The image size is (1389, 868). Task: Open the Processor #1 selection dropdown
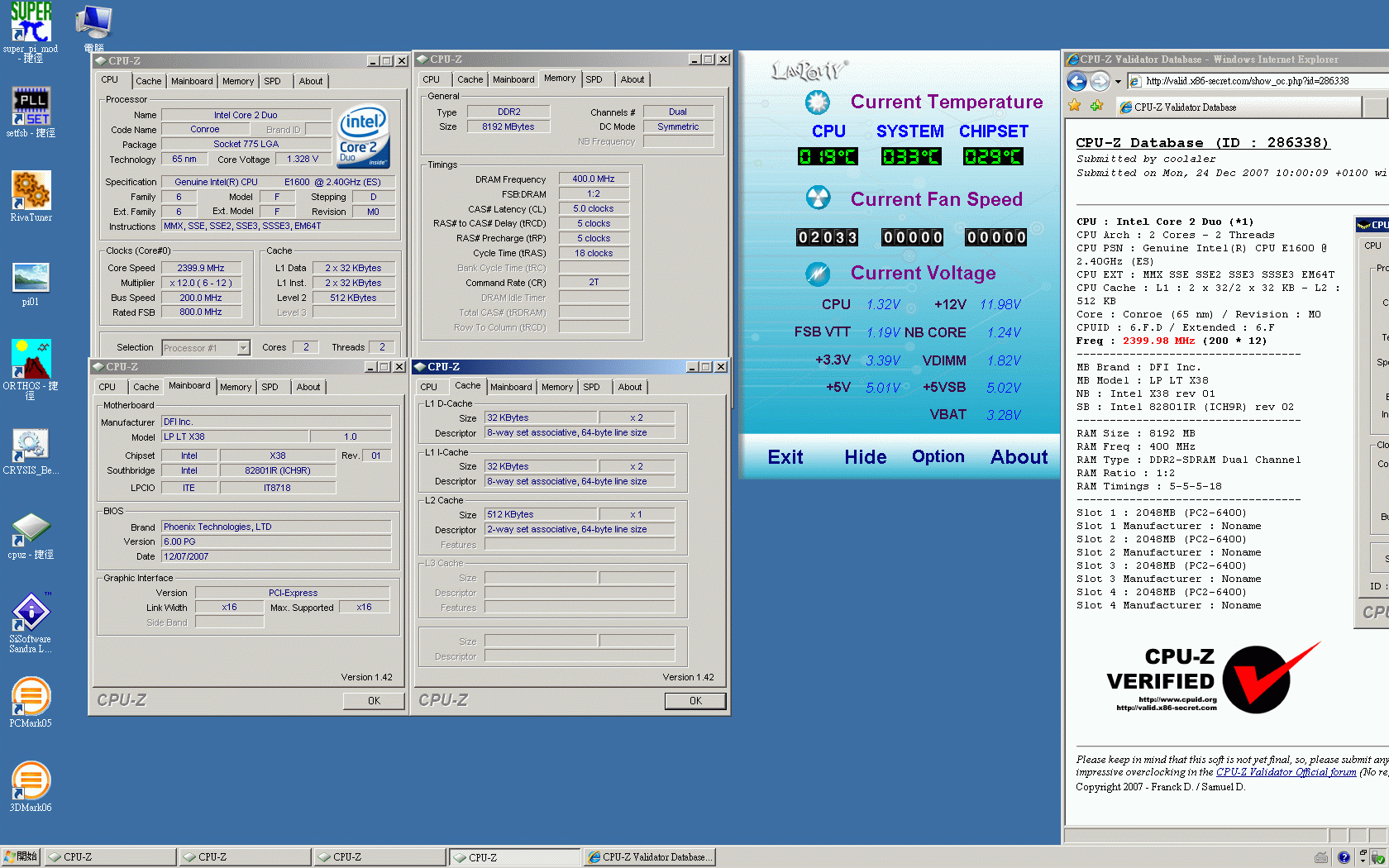point(243,348)
